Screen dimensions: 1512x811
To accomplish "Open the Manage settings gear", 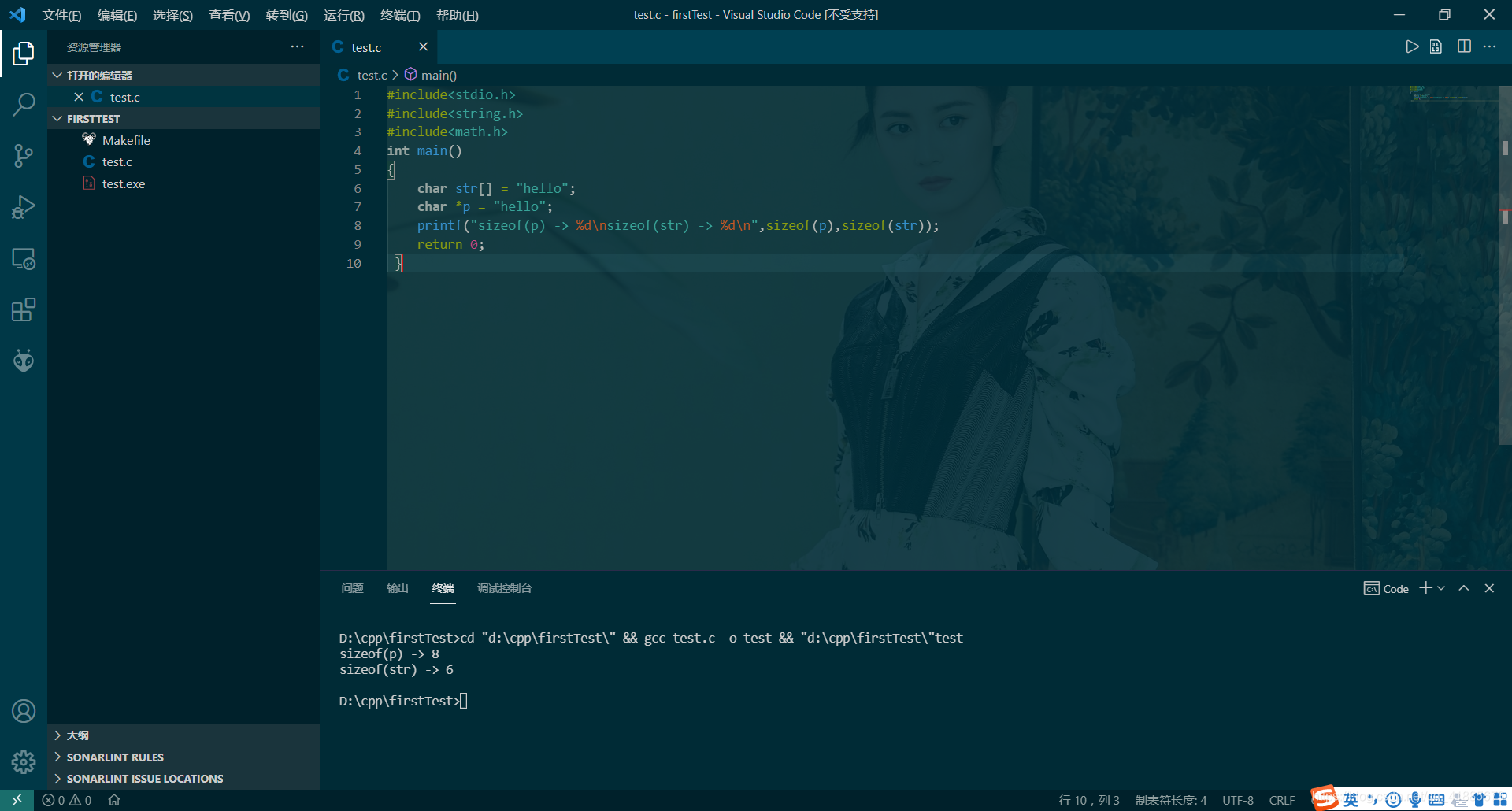I will (24, 762).
